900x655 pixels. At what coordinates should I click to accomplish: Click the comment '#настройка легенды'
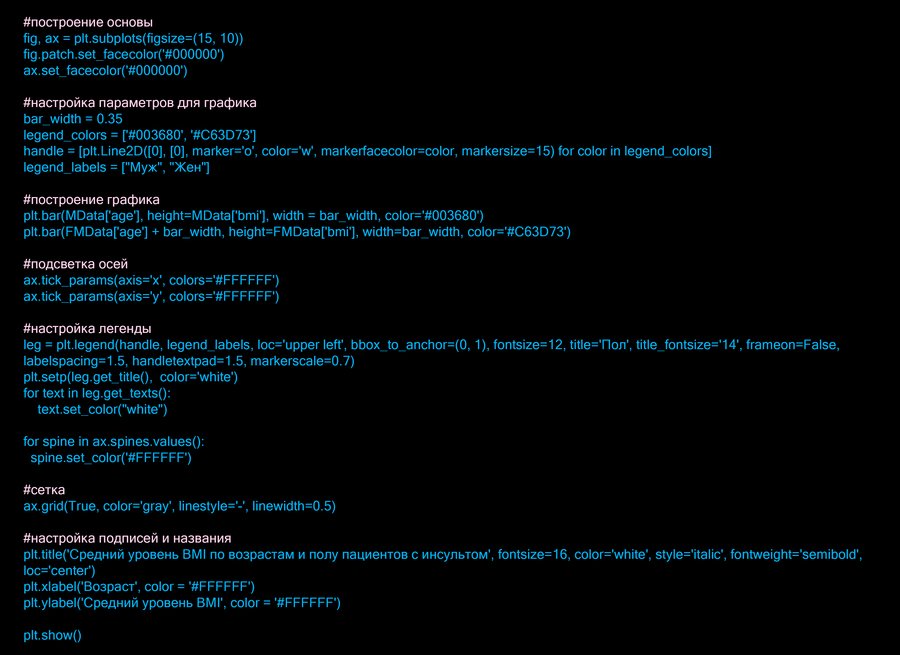tap(87, 329)
